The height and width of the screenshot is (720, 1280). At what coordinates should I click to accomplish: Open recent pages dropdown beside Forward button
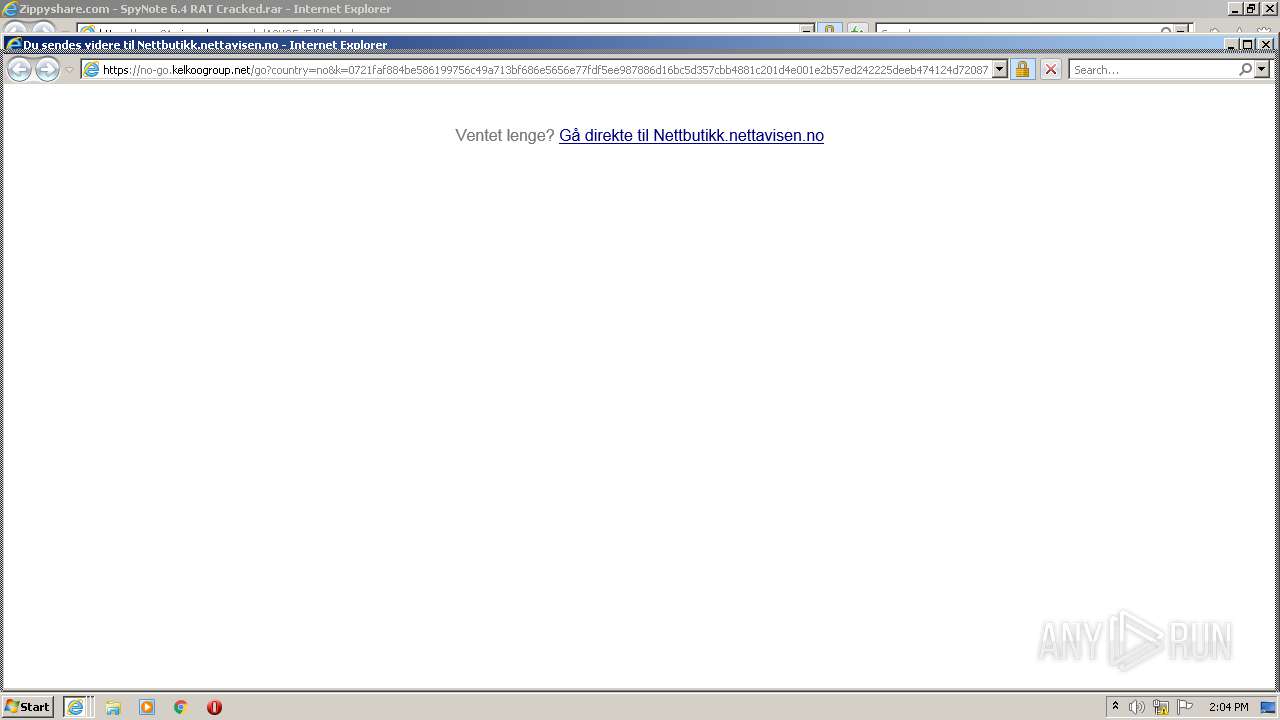click(69, 70)
